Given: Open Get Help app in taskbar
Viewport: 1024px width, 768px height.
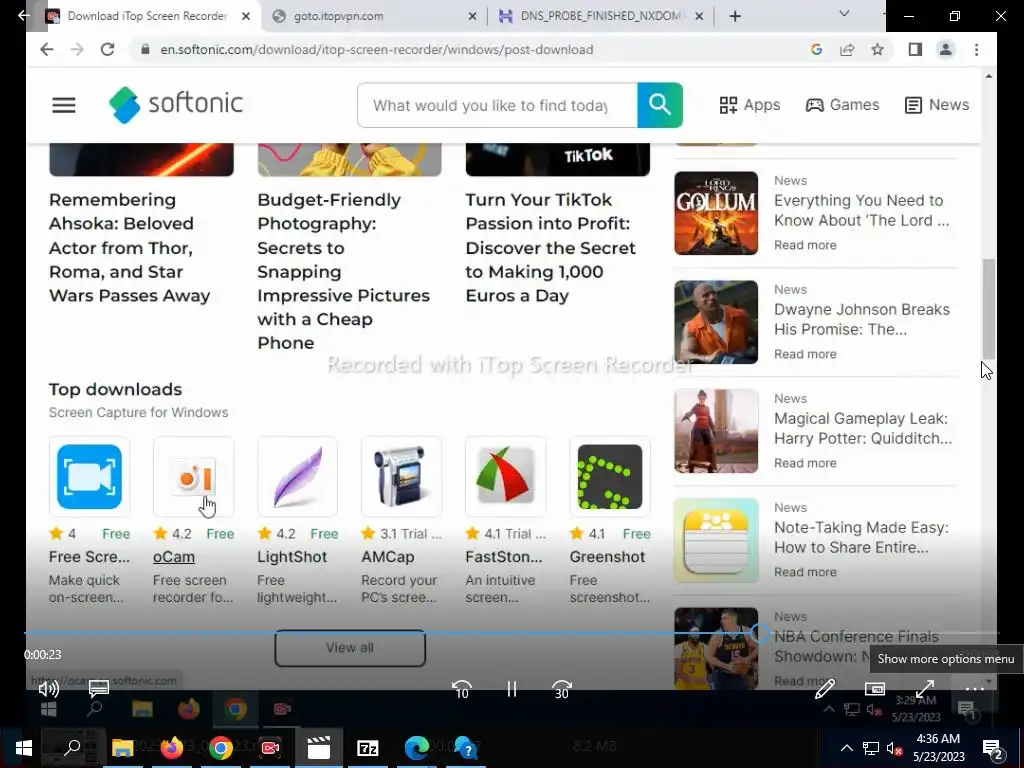Looking at the screenshot, I should 466,748.
